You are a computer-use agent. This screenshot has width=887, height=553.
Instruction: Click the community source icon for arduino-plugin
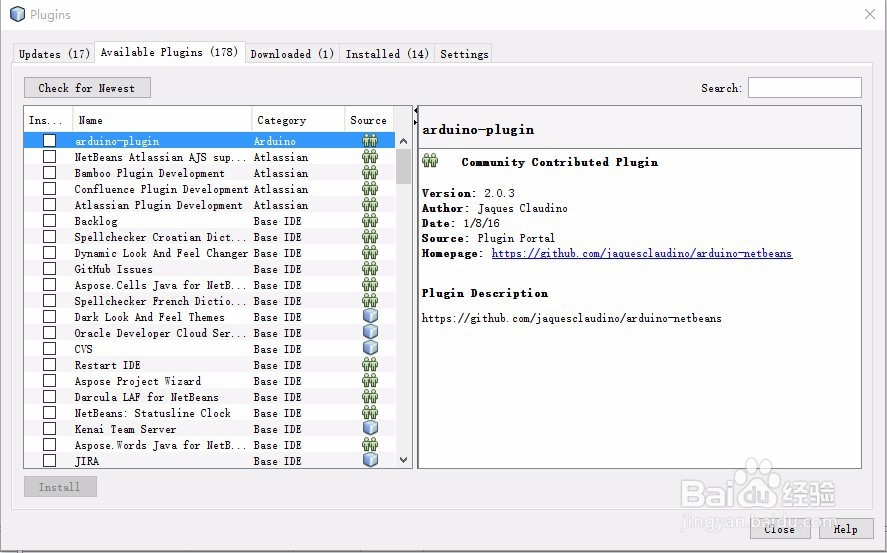pyautogui.click(x=370, y=140)
